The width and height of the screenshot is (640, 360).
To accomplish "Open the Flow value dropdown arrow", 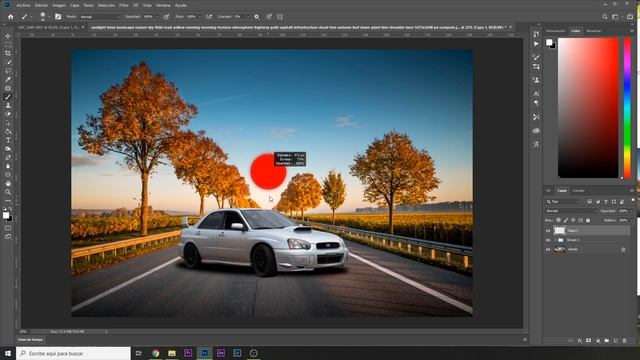I will click(x=199, y=17).
